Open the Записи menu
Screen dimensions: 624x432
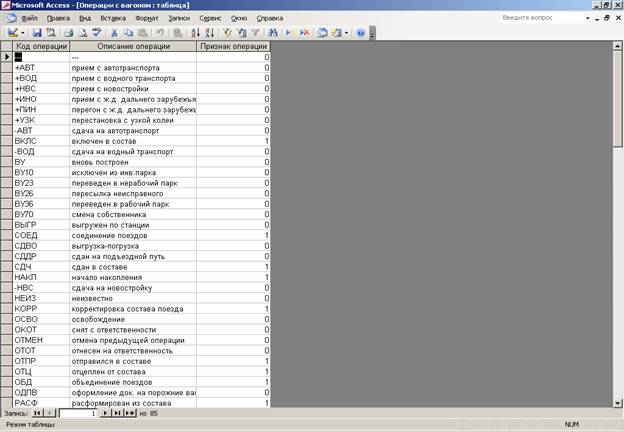(178, 19)
